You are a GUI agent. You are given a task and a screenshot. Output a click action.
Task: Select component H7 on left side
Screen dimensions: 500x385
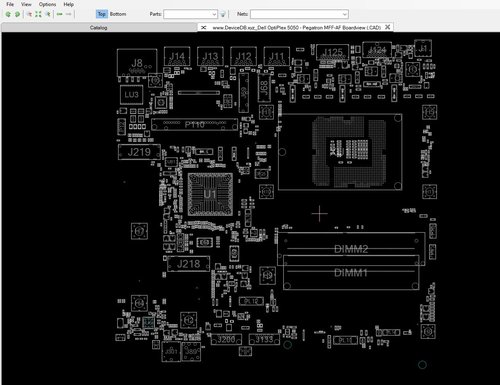(139, 231)
